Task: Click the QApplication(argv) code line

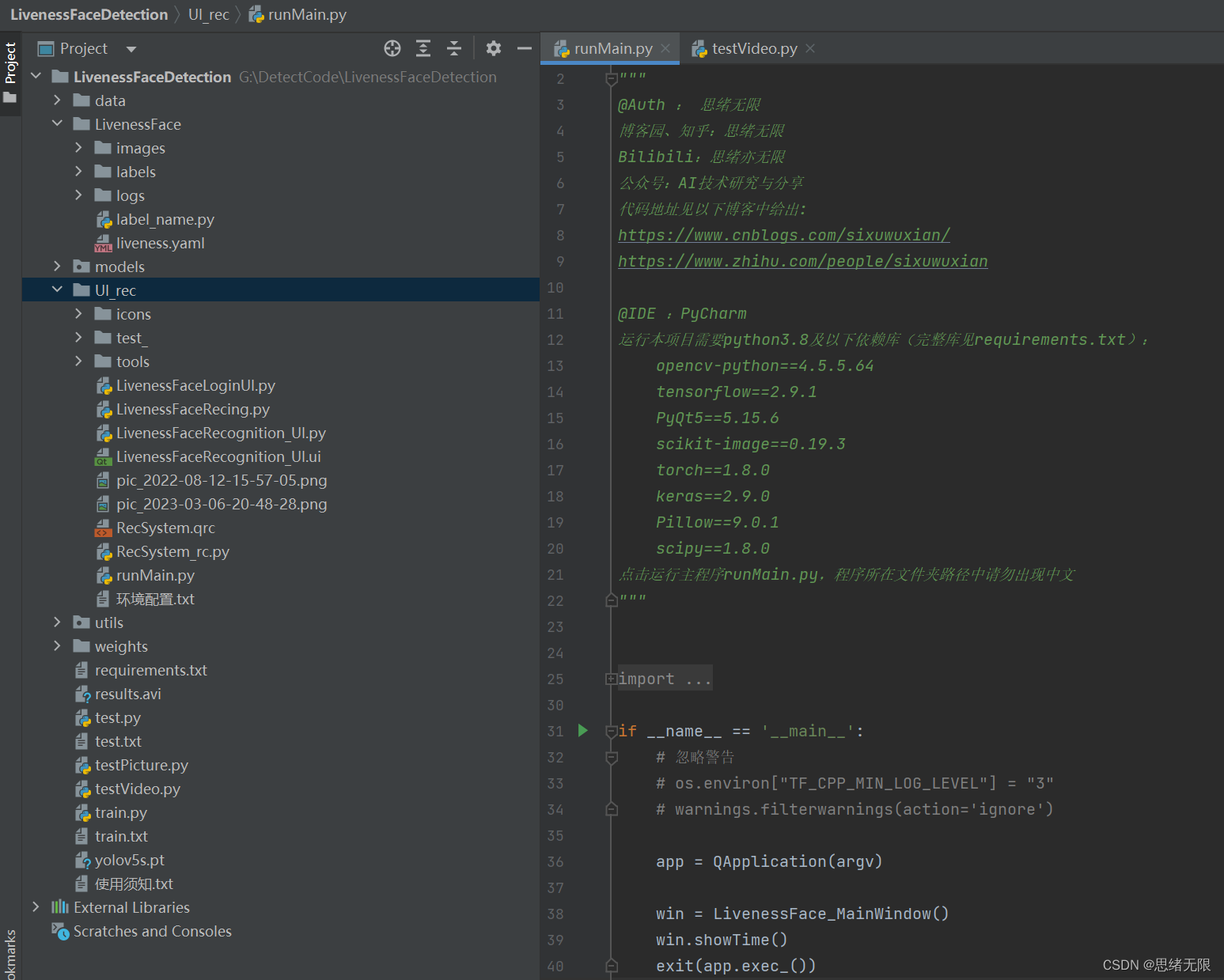Action: coord(769,861)
